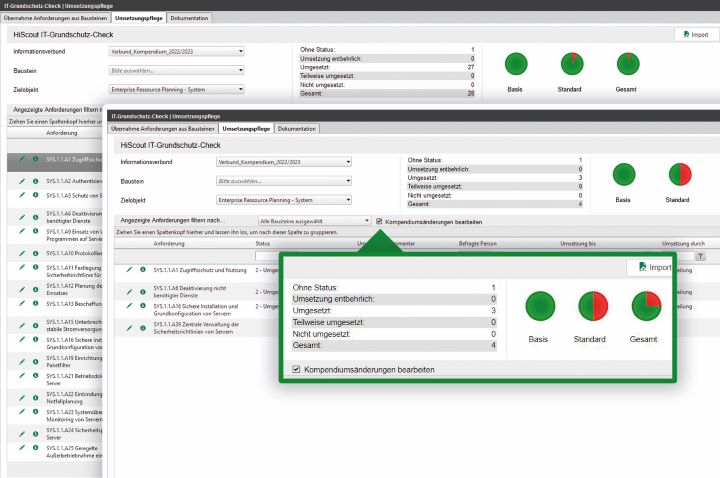Click Standard pie chart in back window
Image resolution: width=720 pixels, height=478 pixels.
click(572, 64)
